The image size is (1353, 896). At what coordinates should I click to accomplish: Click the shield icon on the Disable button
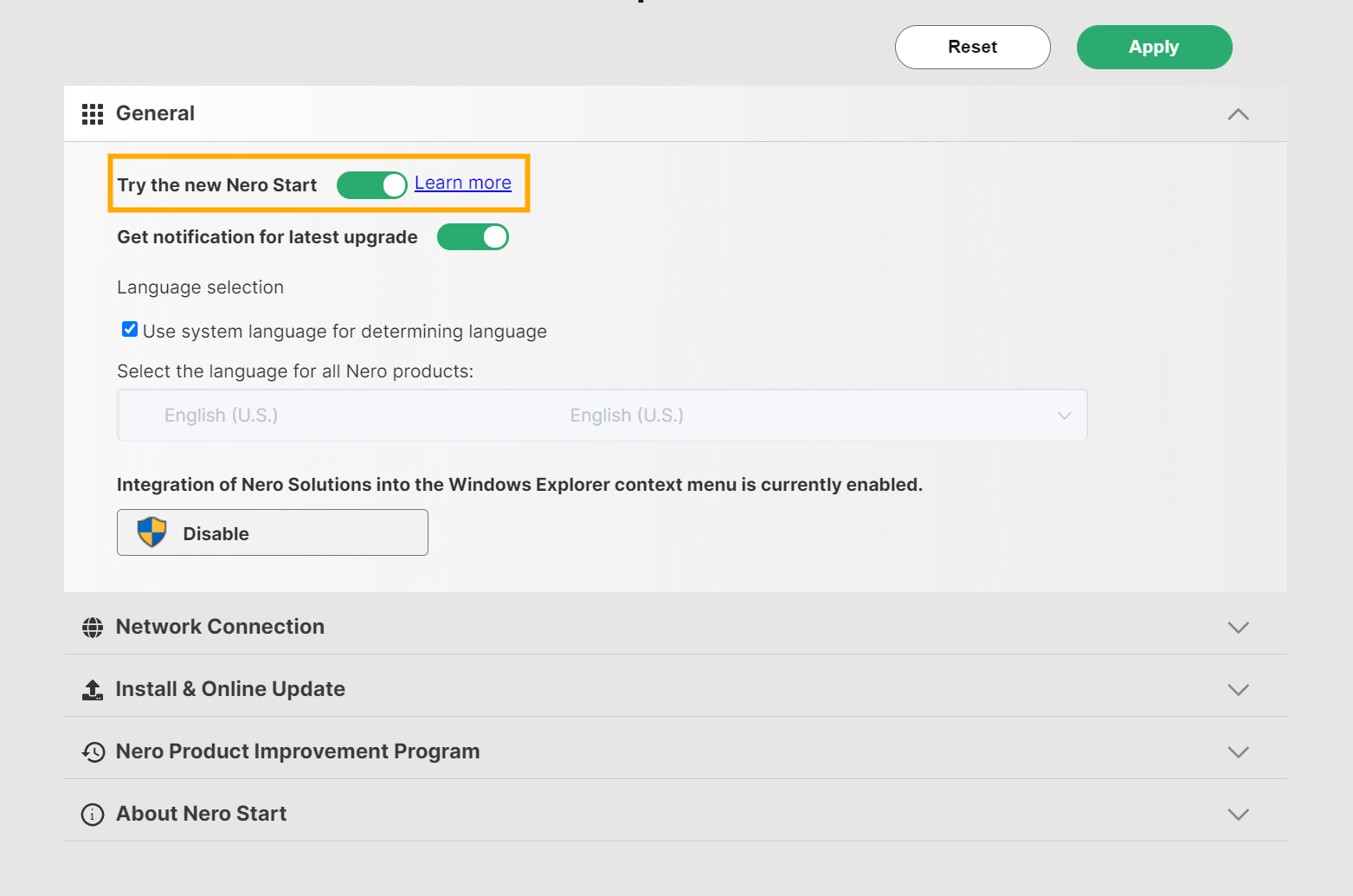(x=152, y=532)
